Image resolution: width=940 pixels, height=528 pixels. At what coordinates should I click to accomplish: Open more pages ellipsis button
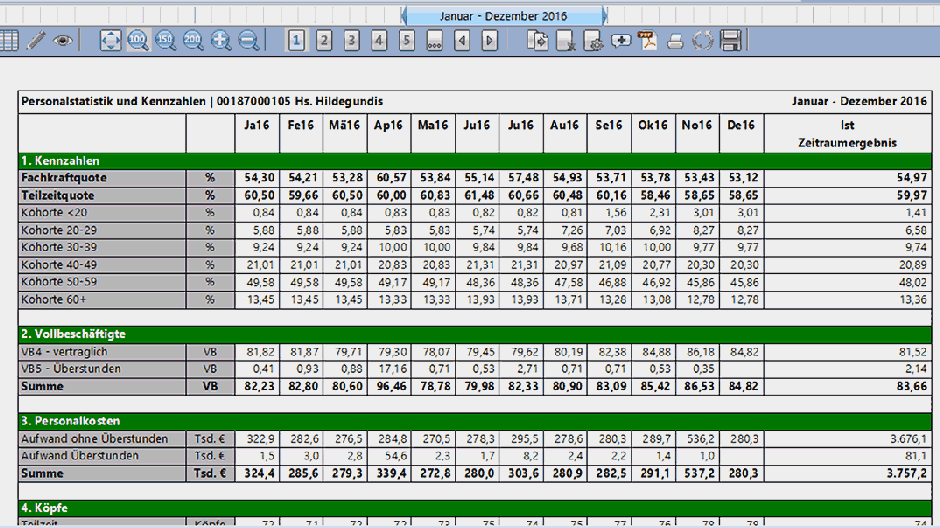click(434, 41)
